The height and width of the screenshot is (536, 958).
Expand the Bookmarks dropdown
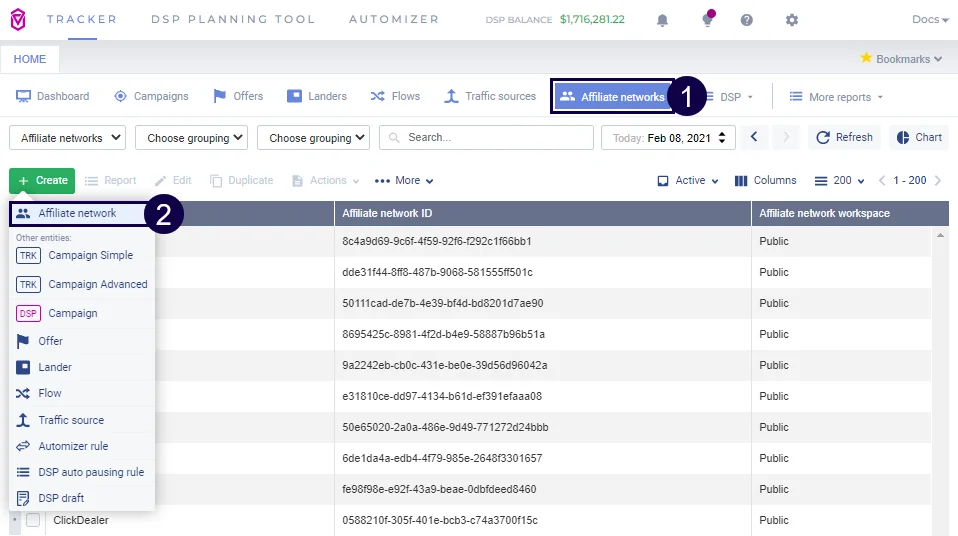click(901, 59)
